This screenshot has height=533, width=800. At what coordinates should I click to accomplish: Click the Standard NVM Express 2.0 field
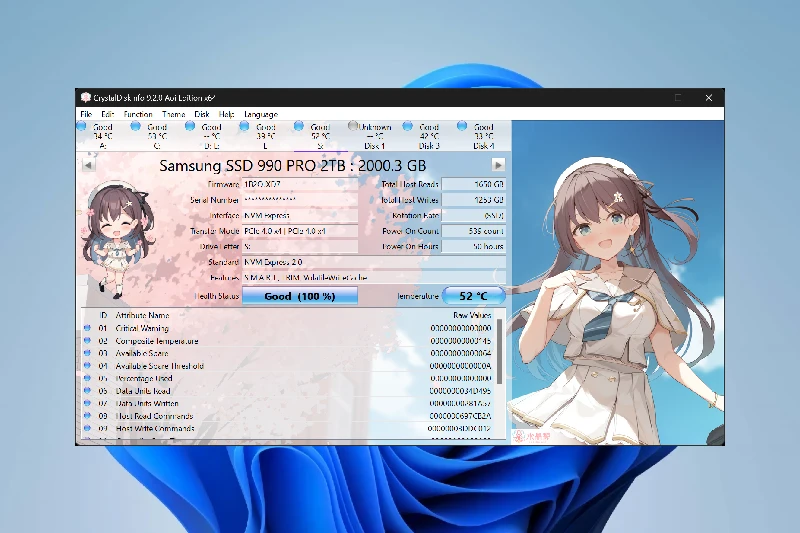pyautogui.click(x=373, y=262)
